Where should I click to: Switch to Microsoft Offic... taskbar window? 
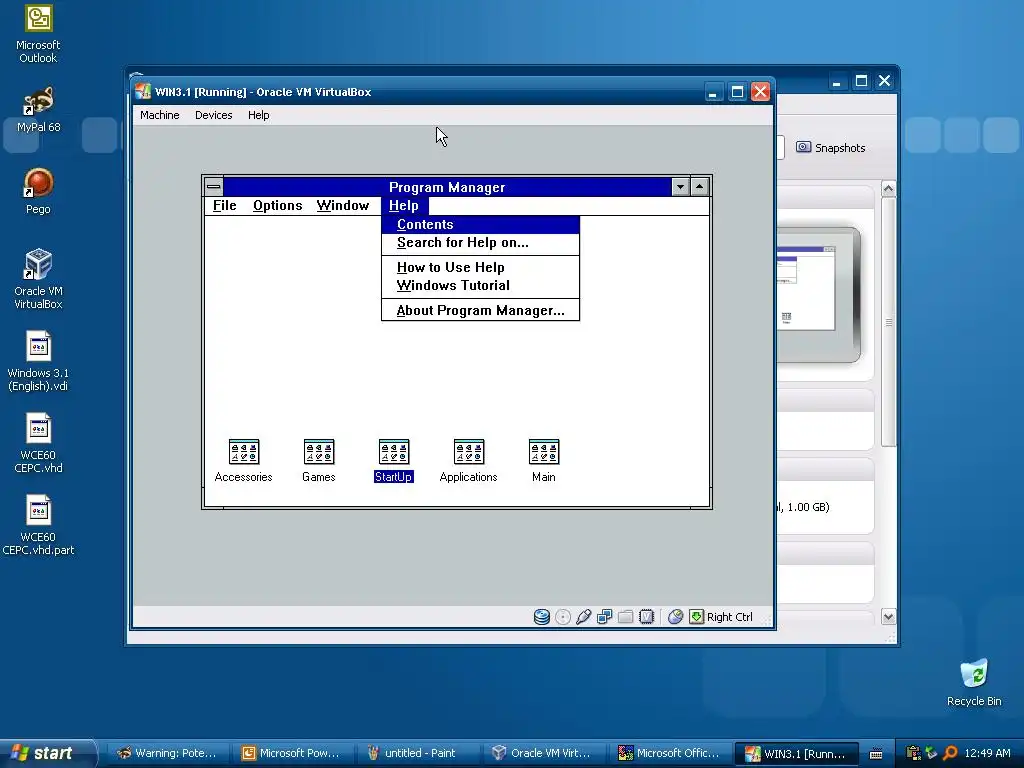pos(669,754)
